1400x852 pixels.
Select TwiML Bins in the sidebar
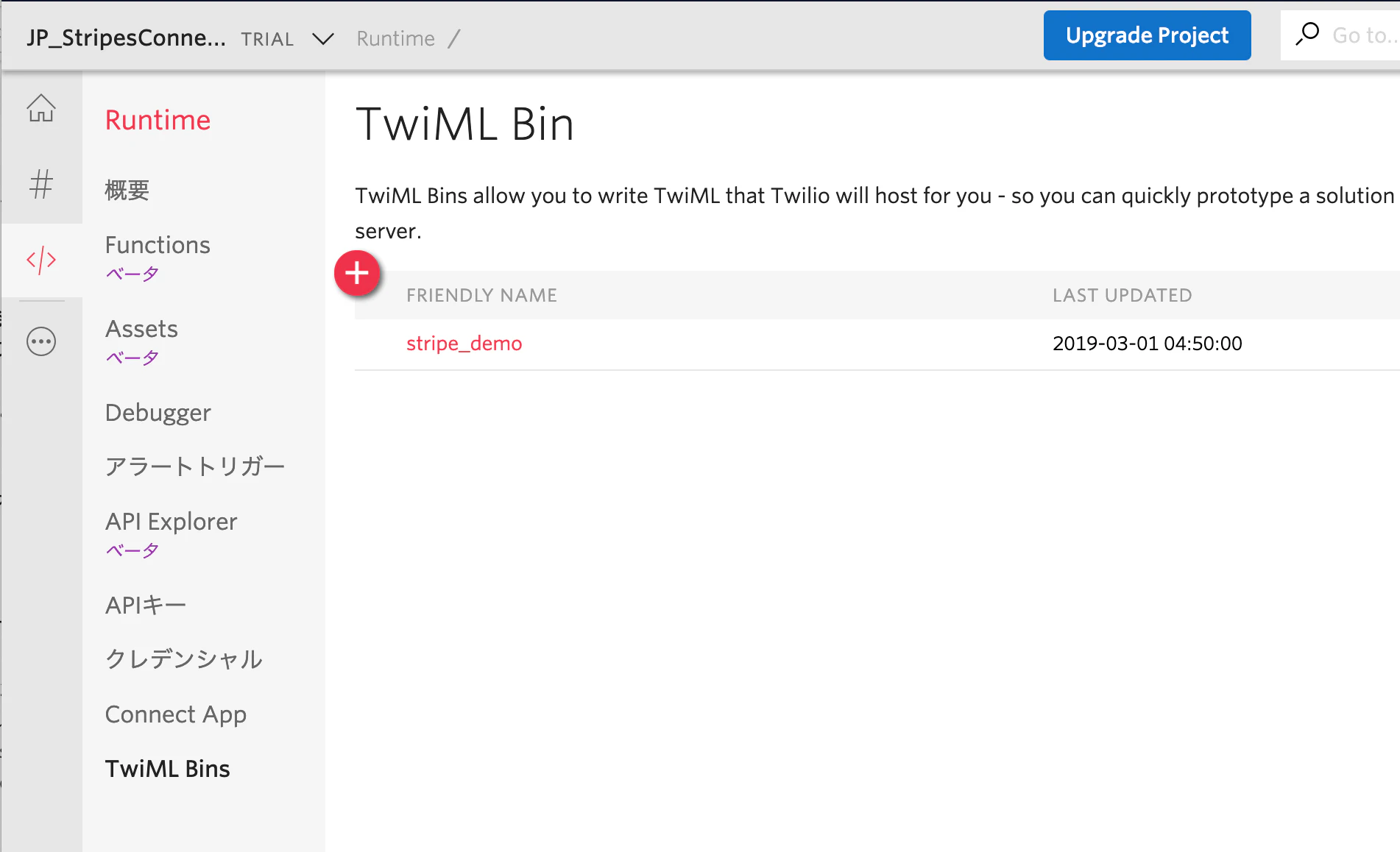coord(168,768)
